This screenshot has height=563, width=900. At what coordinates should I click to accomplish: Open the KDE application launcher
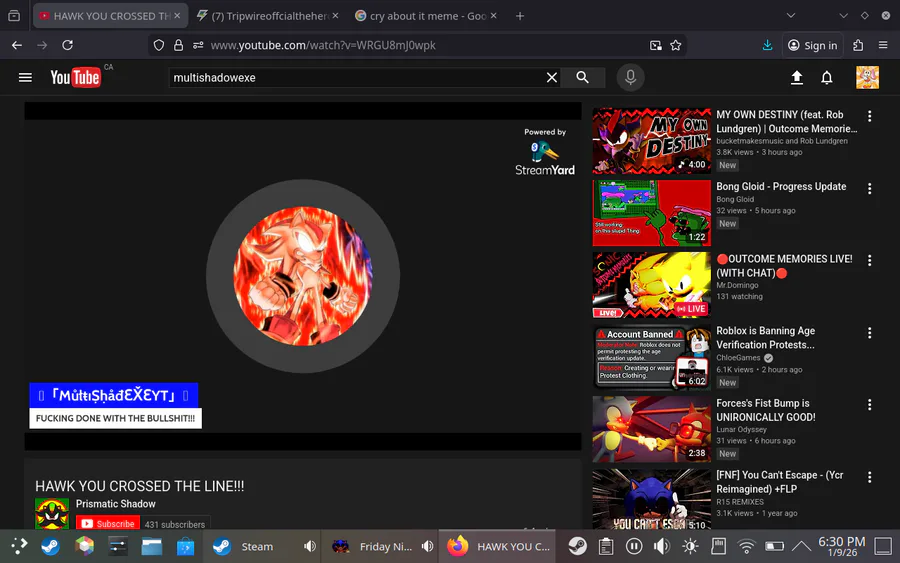coord(18,546)
